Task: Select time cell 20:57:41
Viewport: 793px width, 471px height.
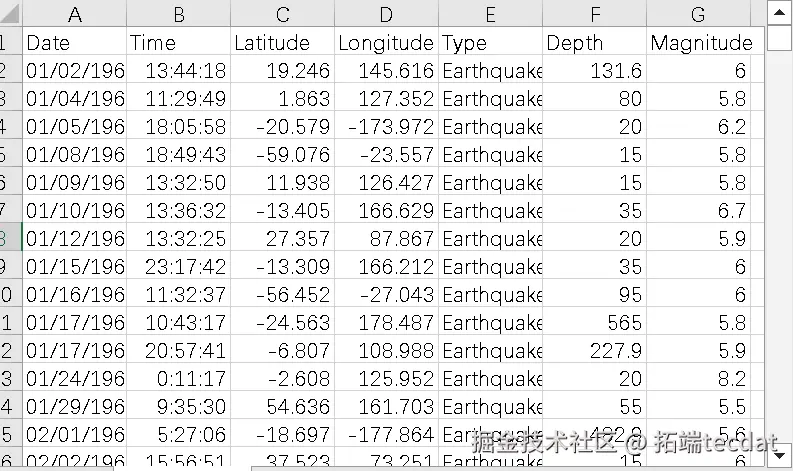Action: (x=179, y=349)
